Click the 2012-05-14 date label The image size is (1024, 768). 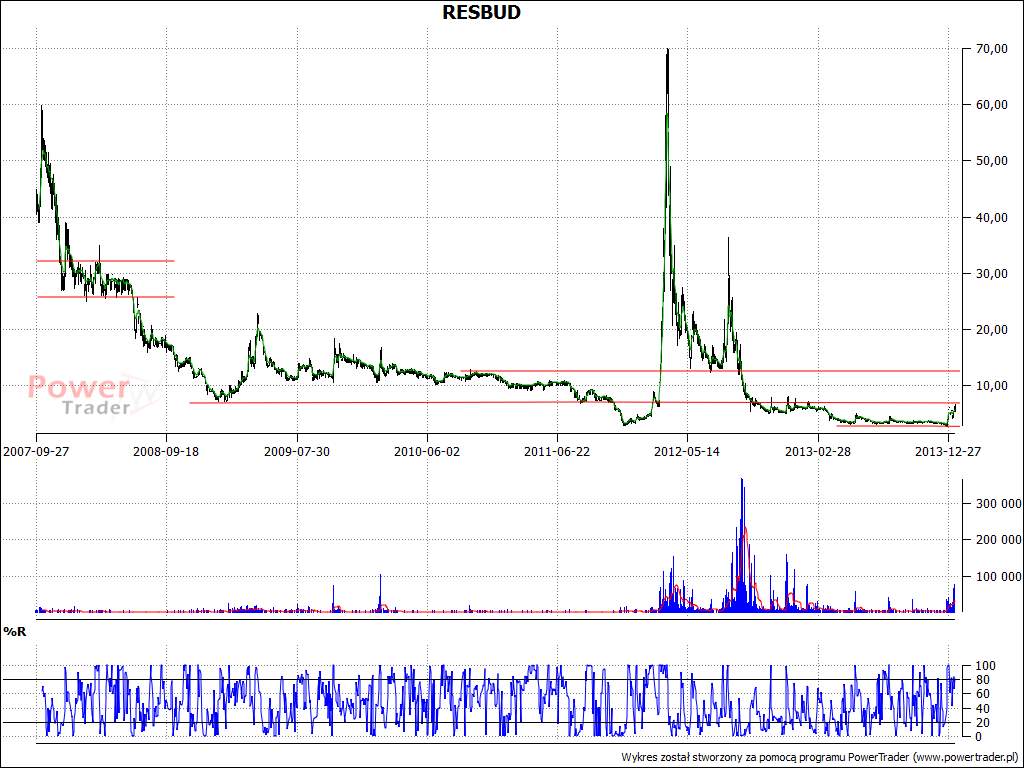687,451
